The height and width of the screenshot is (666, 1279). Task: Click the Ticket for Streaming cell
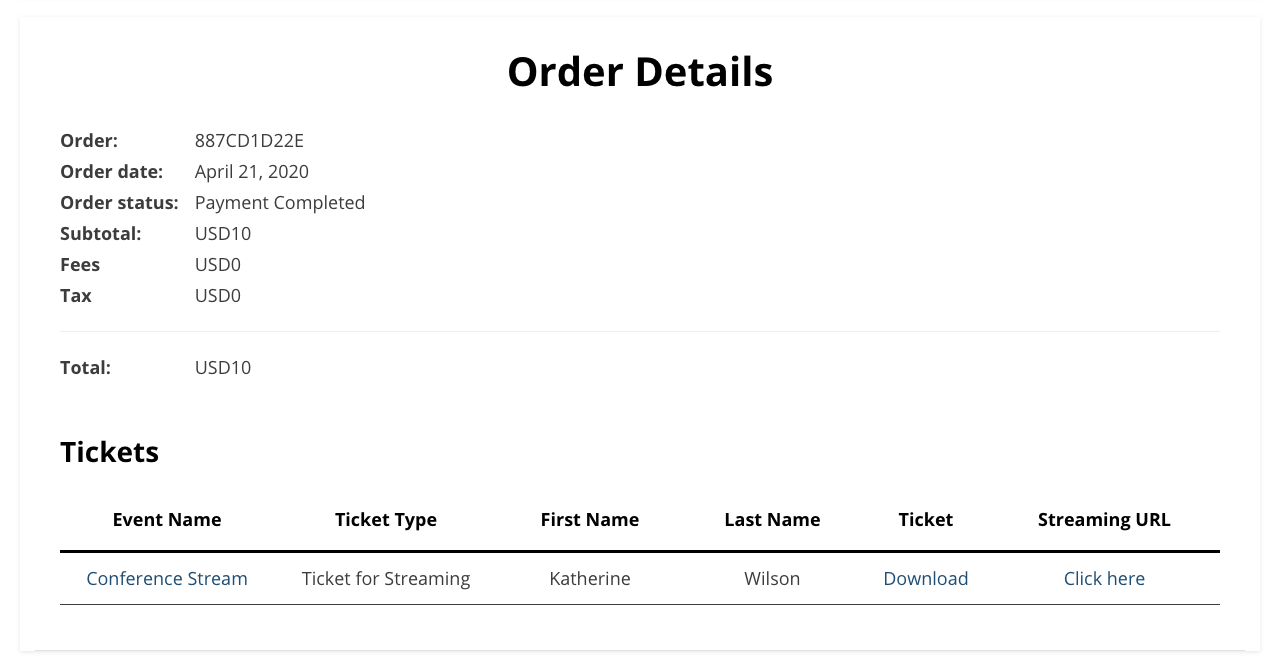click(x=385, y=578)
